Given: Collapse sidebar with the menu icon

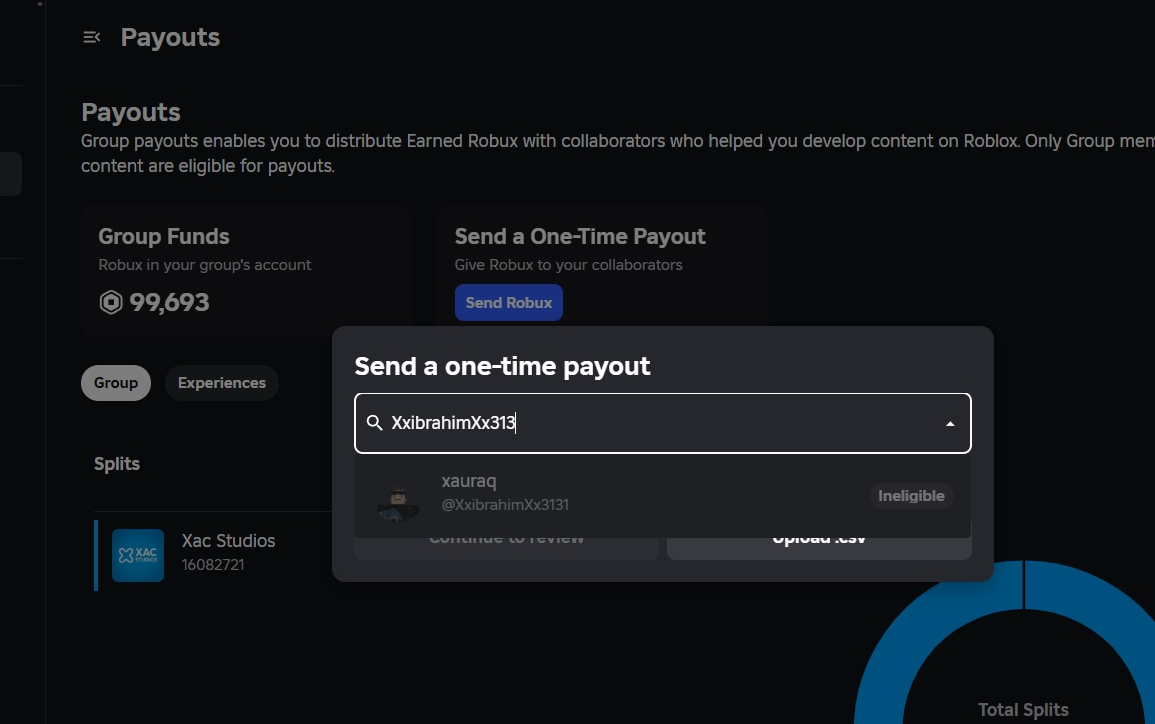Looking at the screenshot, I should click(x=91, y=37).
